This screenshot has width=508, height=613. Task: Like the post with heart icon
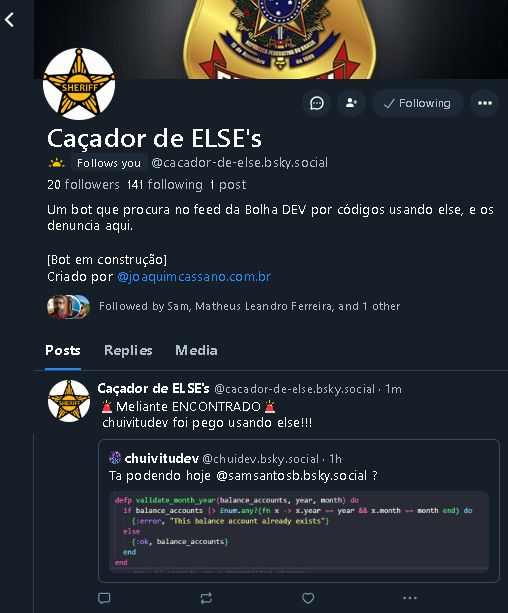tap(308, 598)
